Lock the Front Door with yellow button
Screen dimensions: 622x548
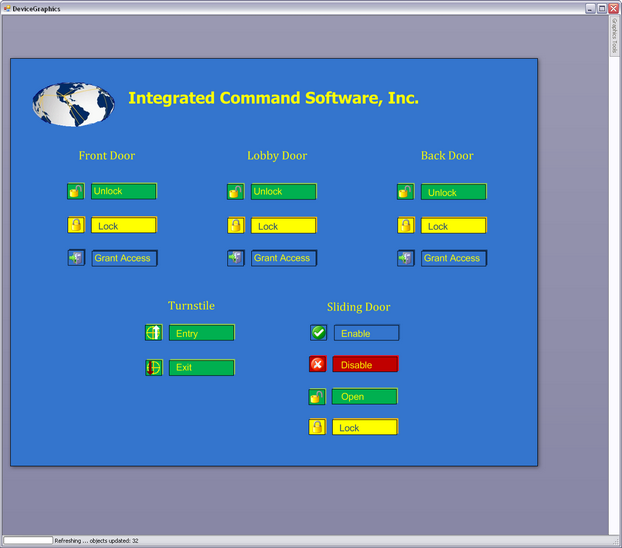pos(124,225)
